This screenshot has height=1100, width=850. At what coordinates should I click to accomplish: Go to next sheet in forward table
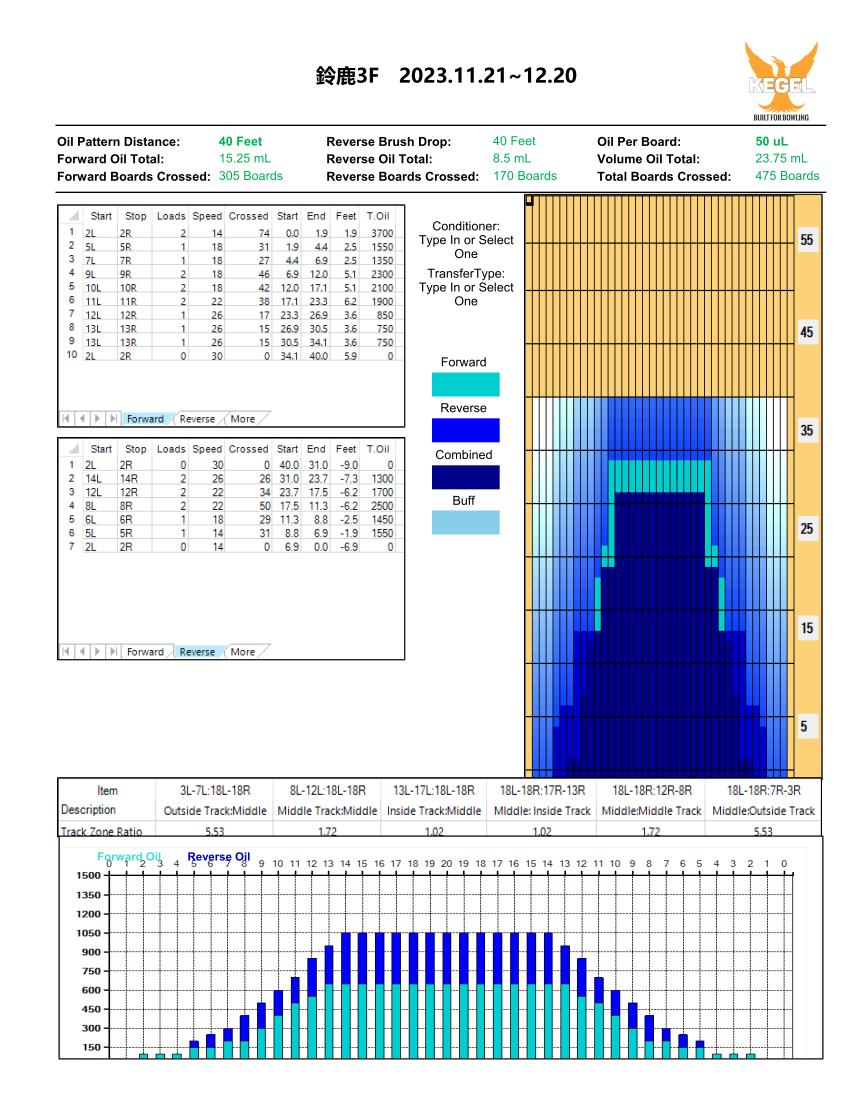tap(97, 419)
